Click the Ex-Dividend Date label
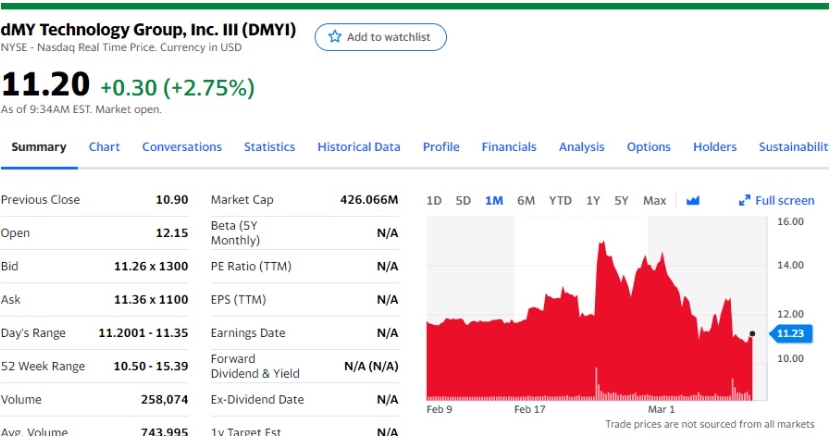The height and width of the screenshot is (438, 831). click(258, 399)
